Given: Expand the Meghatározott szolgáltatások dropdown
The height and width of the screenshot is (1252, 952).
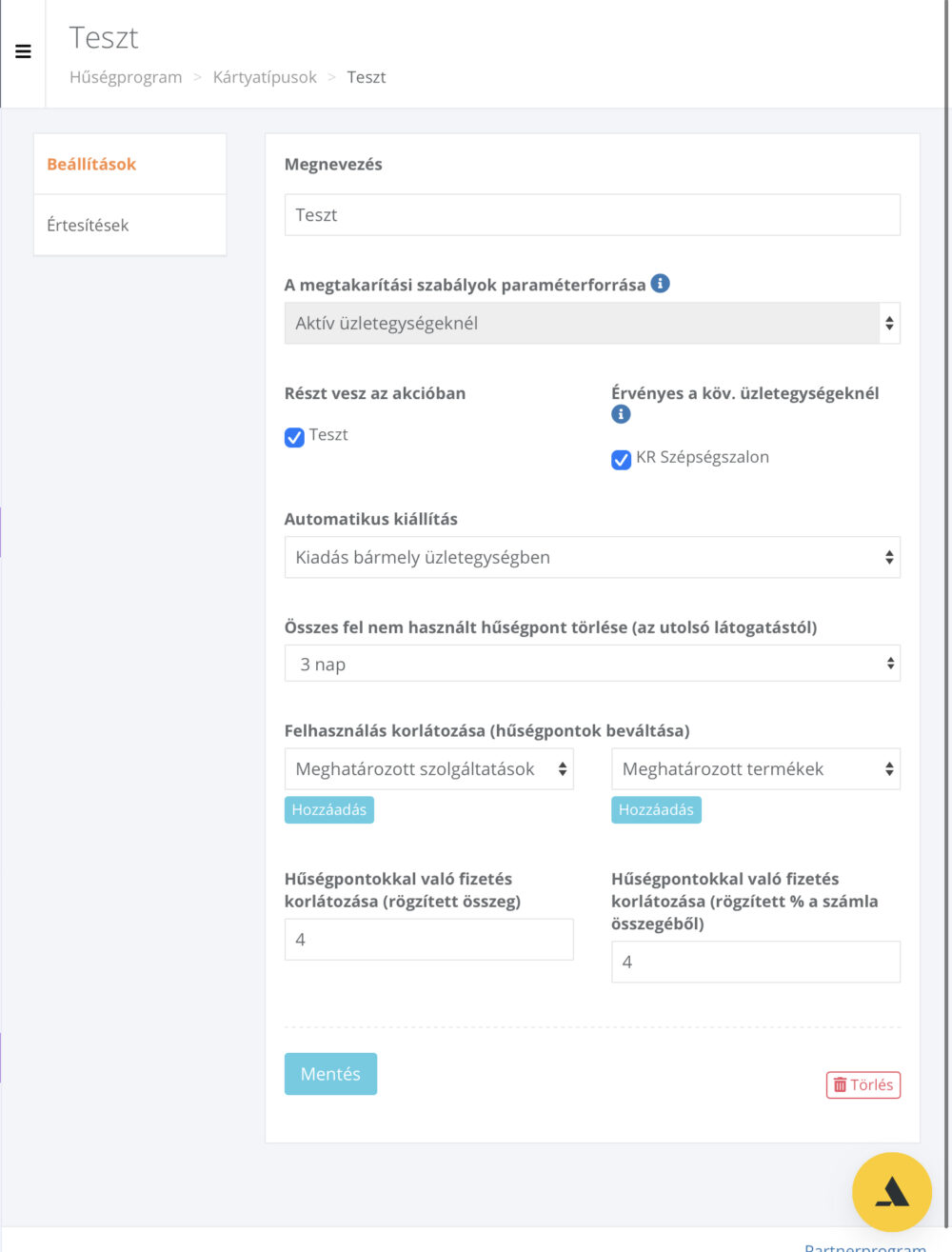Looking at the screenshot, I should click(x=429, y=769).
